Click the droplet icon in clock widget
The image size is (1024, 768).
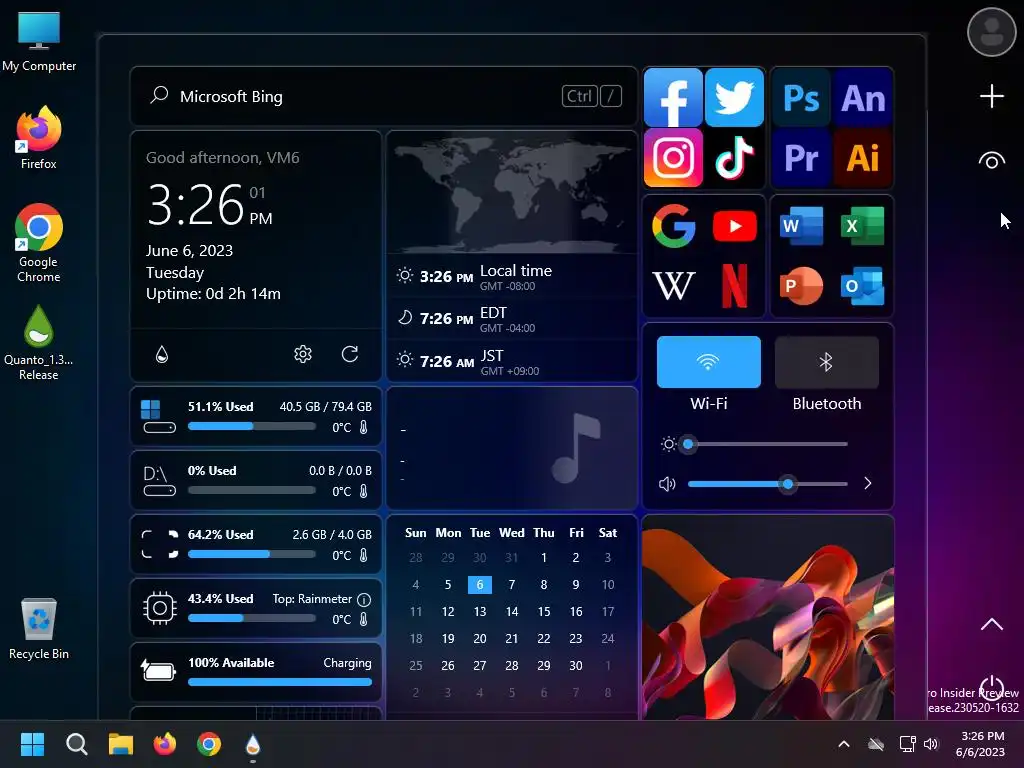click(162, 354)
